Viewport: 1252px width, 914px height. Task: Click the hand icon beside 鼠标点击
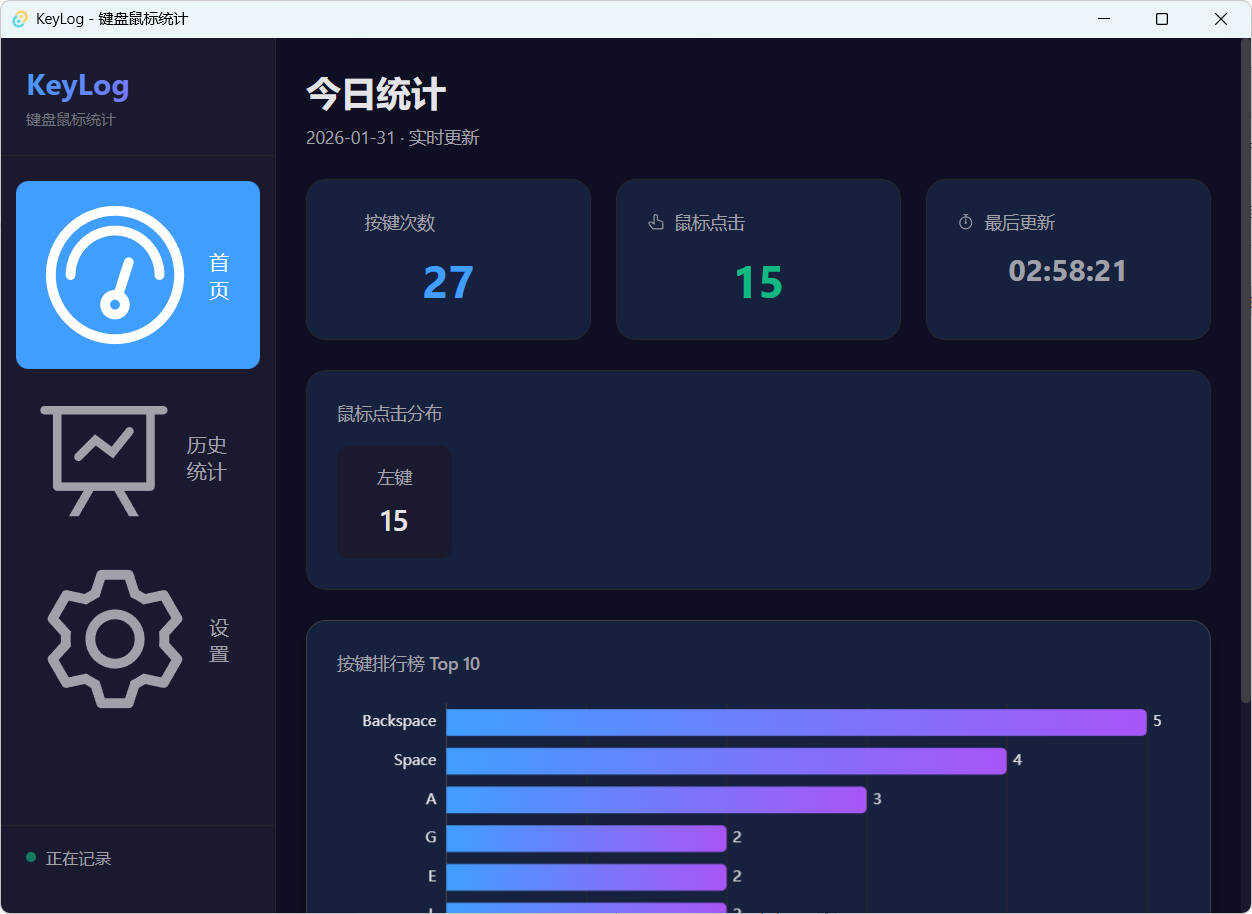pyautogui.click(x=655, y=222)
